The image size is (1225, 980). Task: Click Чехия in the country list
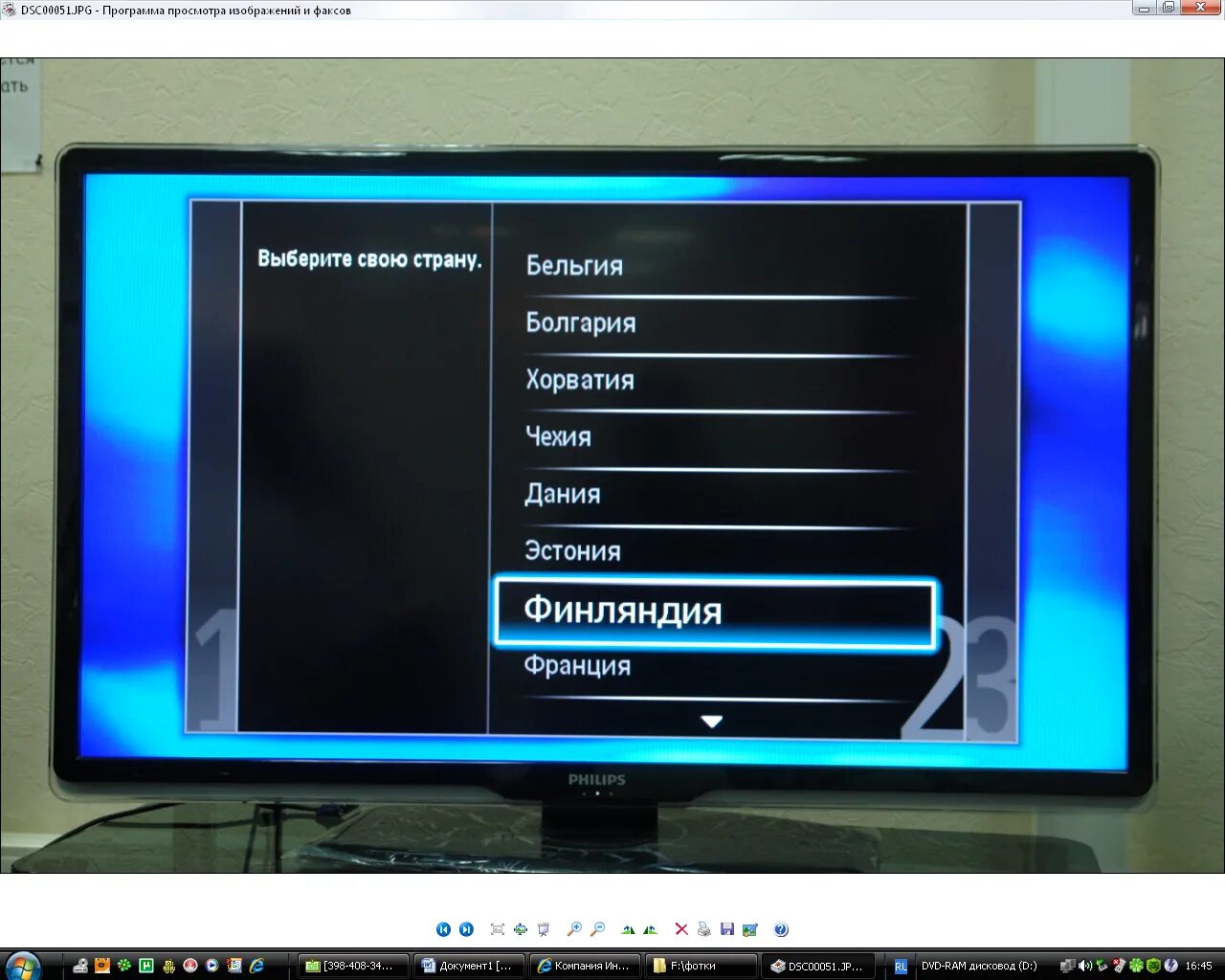tap(558, 436)
